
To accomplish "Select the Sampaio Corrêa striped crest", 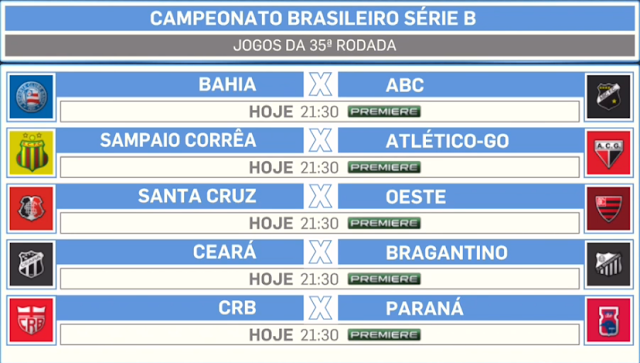I will pos(31,153).
